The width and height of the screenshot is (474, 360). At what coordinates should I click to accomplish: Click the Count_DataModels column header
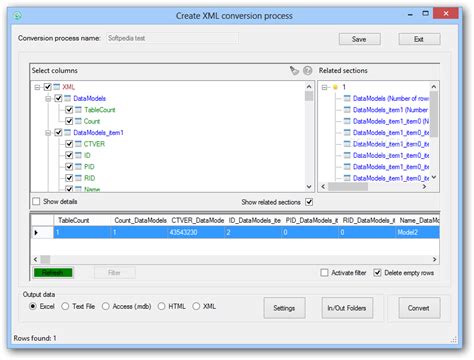pos(140,220)
